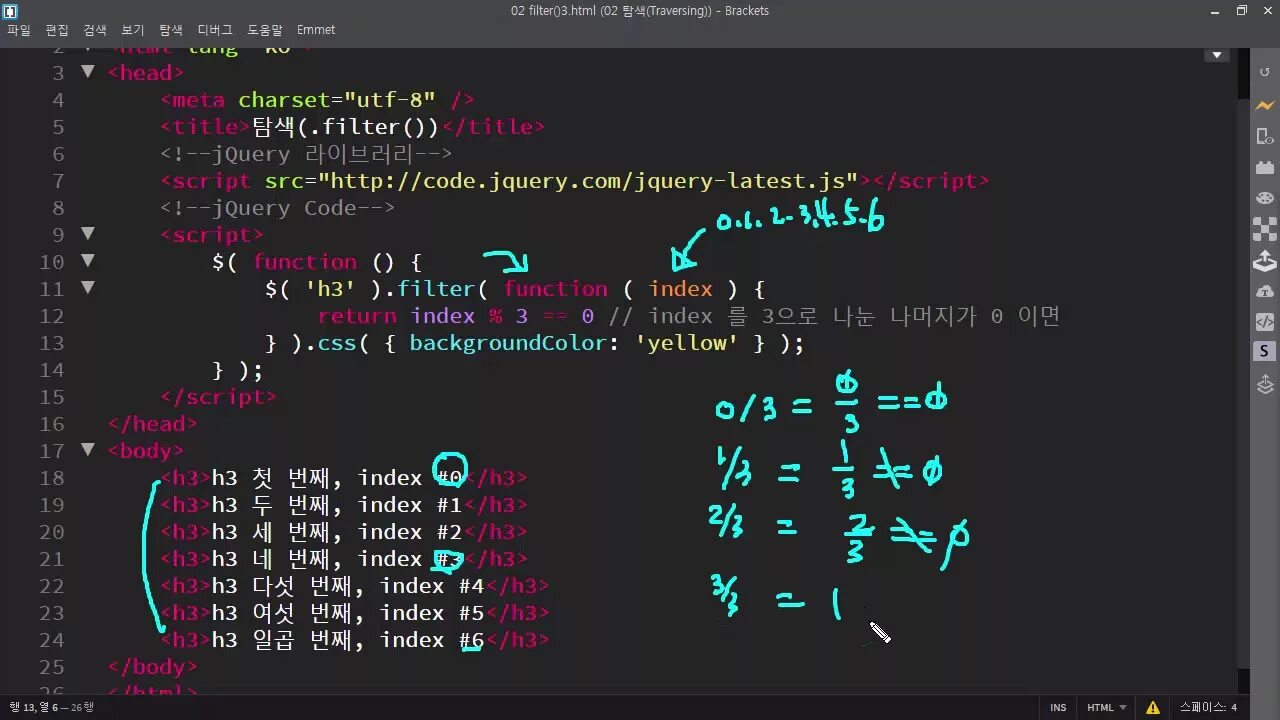
Task: Open the 디버그 menu
Action: point(215,30)
